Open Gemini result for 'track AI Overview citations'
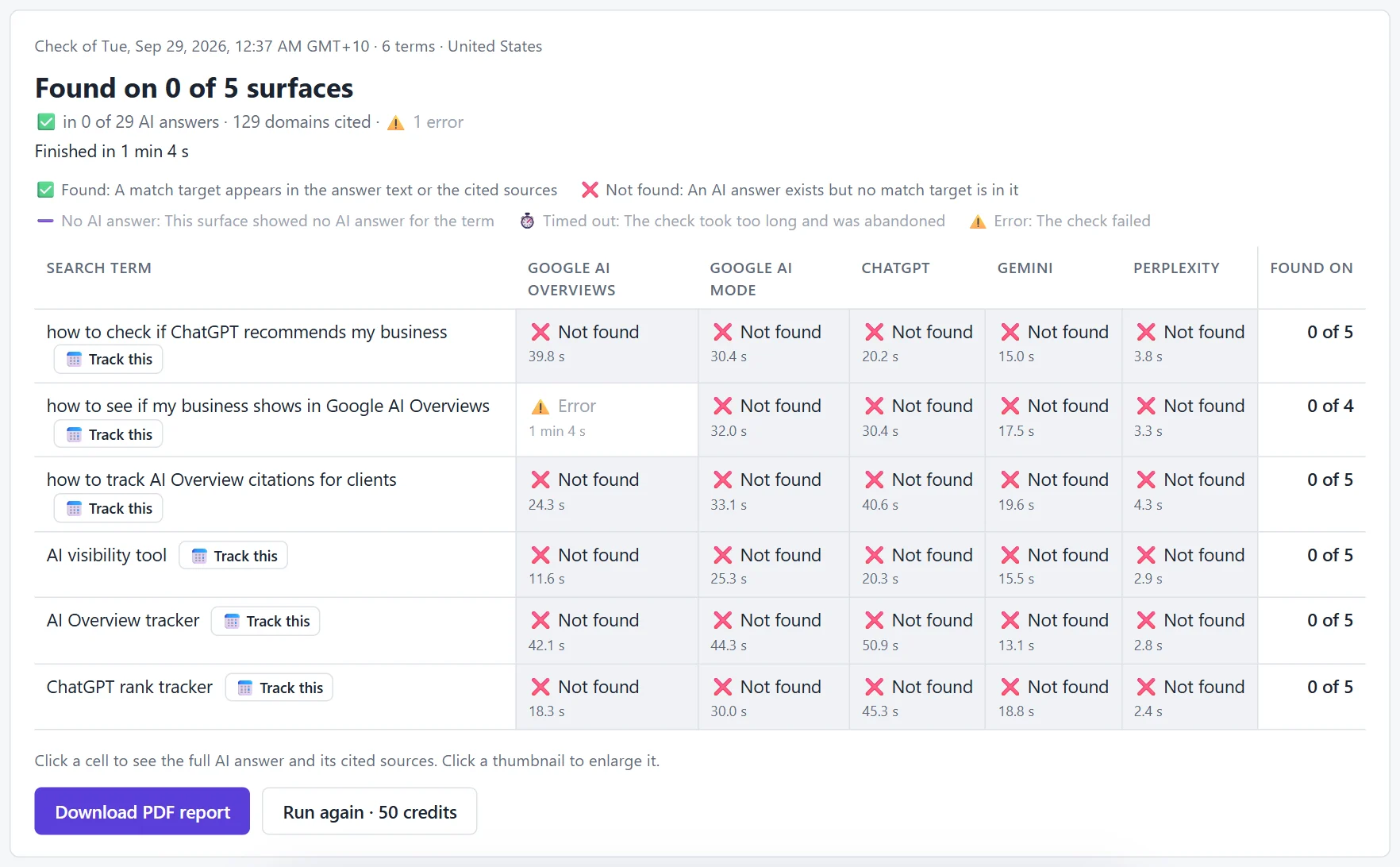1400x867 pixels. point(1053,494)
